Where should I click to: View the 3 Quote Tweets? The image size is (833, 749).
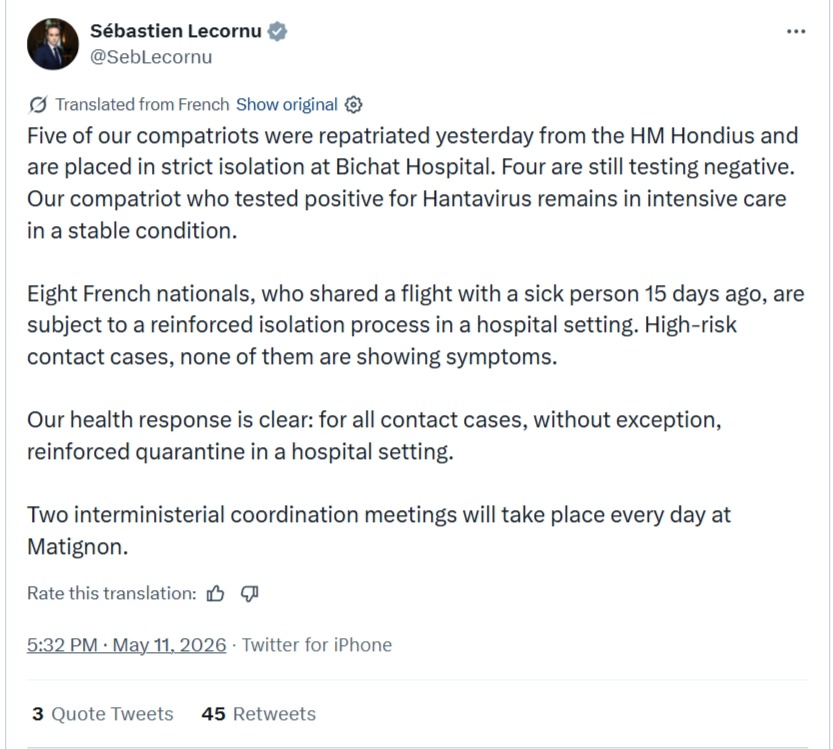pos(103,714)
